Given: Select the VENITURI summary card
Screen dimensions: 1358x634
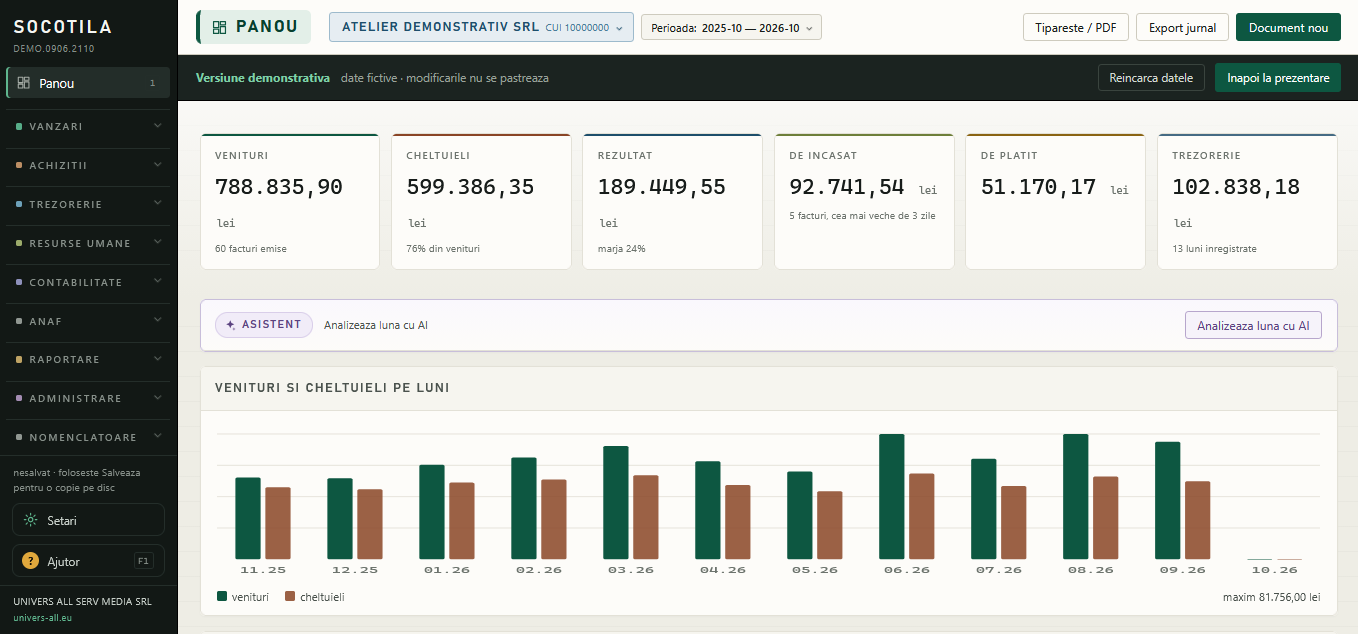Looking at the screenshot, I should (x=290, y=202).
